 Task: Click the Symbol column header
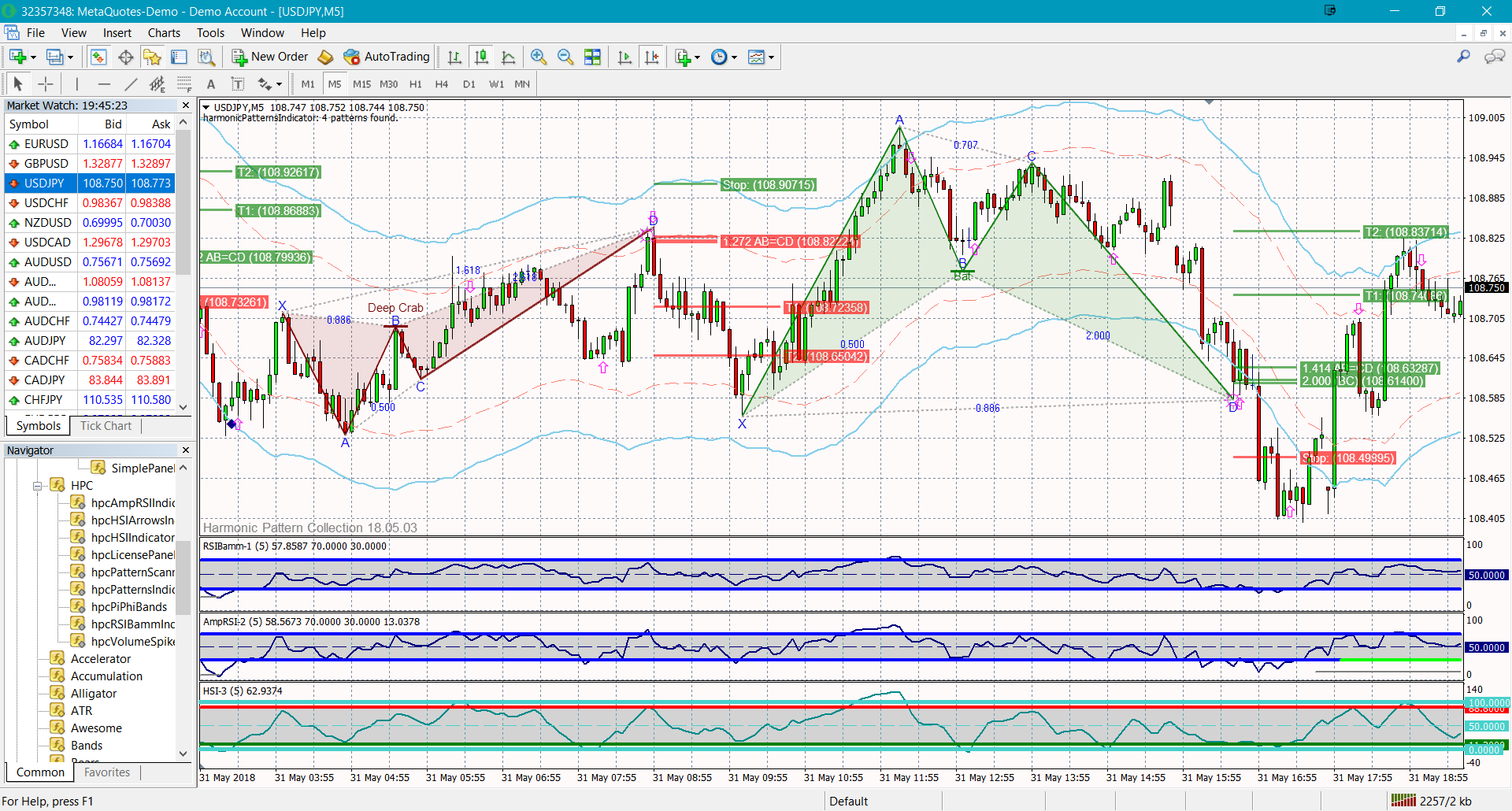(39, 124)
